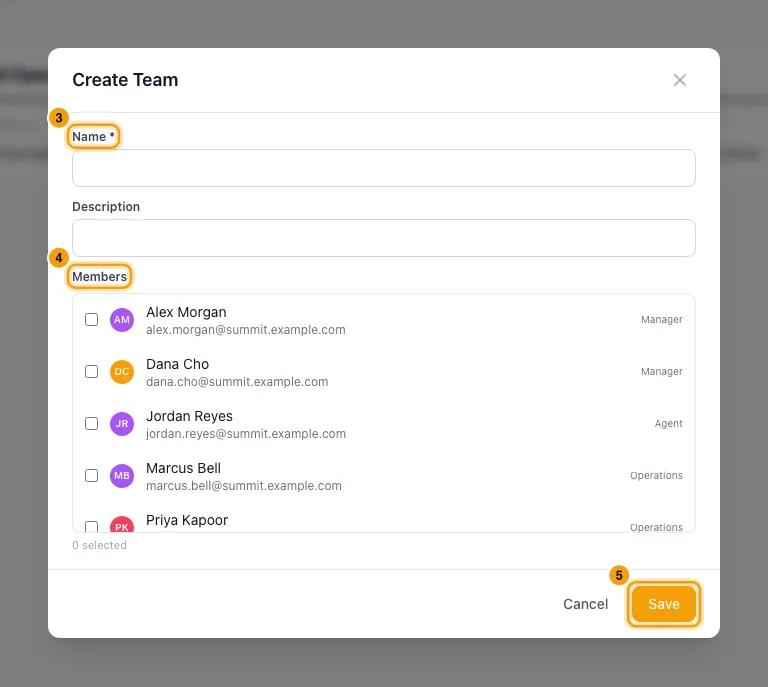Click the DC avatar for Dana Cho
Image resolution: width=768 pixels, height=687 pixels.
(122, 372)
